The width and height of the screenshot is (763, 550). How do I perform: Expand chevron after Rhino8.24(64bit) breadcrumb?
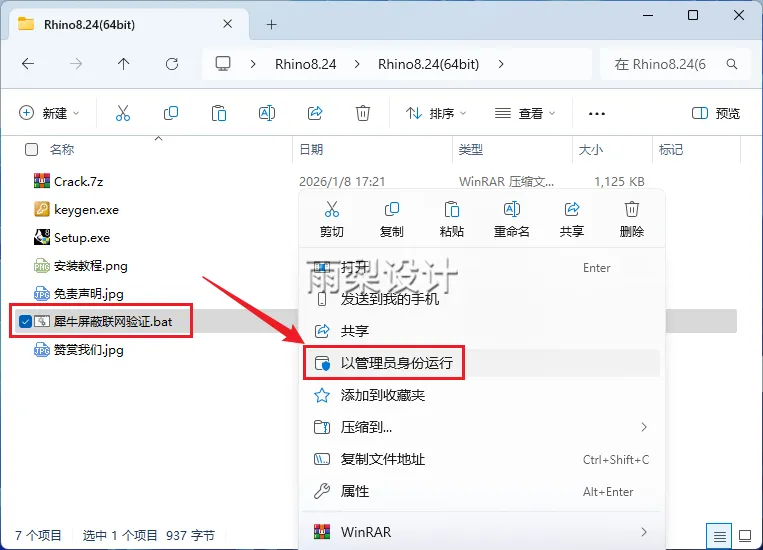pyautogui.click(x=501, y=64)
